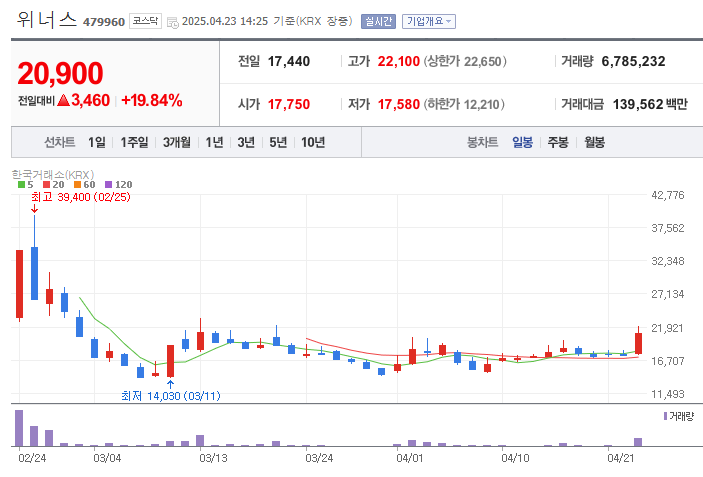Screen dimensions: 703x477
Task: Click the +19.84% change rate
Action: click(x=152, y=100)
